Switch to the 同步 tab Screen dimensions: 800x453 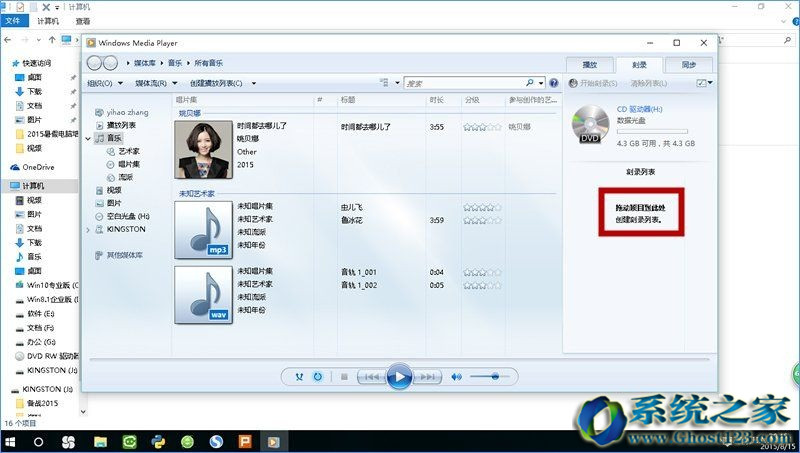point(689,64)
